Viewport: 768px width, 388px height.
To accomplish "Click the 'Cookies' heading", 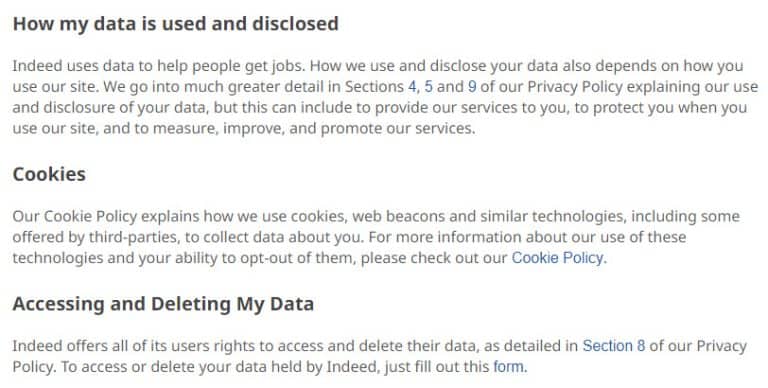I will tap(49, 174).
